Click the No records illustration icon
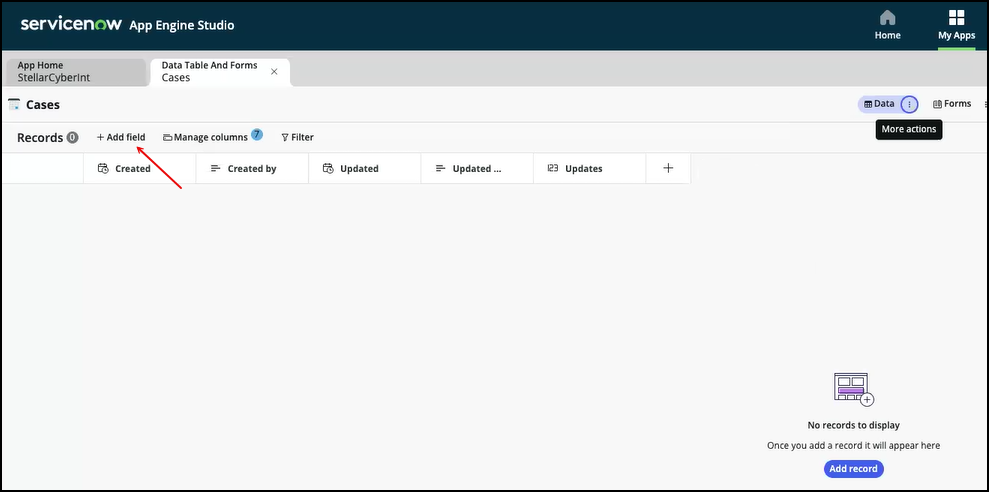This screenshot has width=989, height=492. pyautogui.click(x=853, y=390)
